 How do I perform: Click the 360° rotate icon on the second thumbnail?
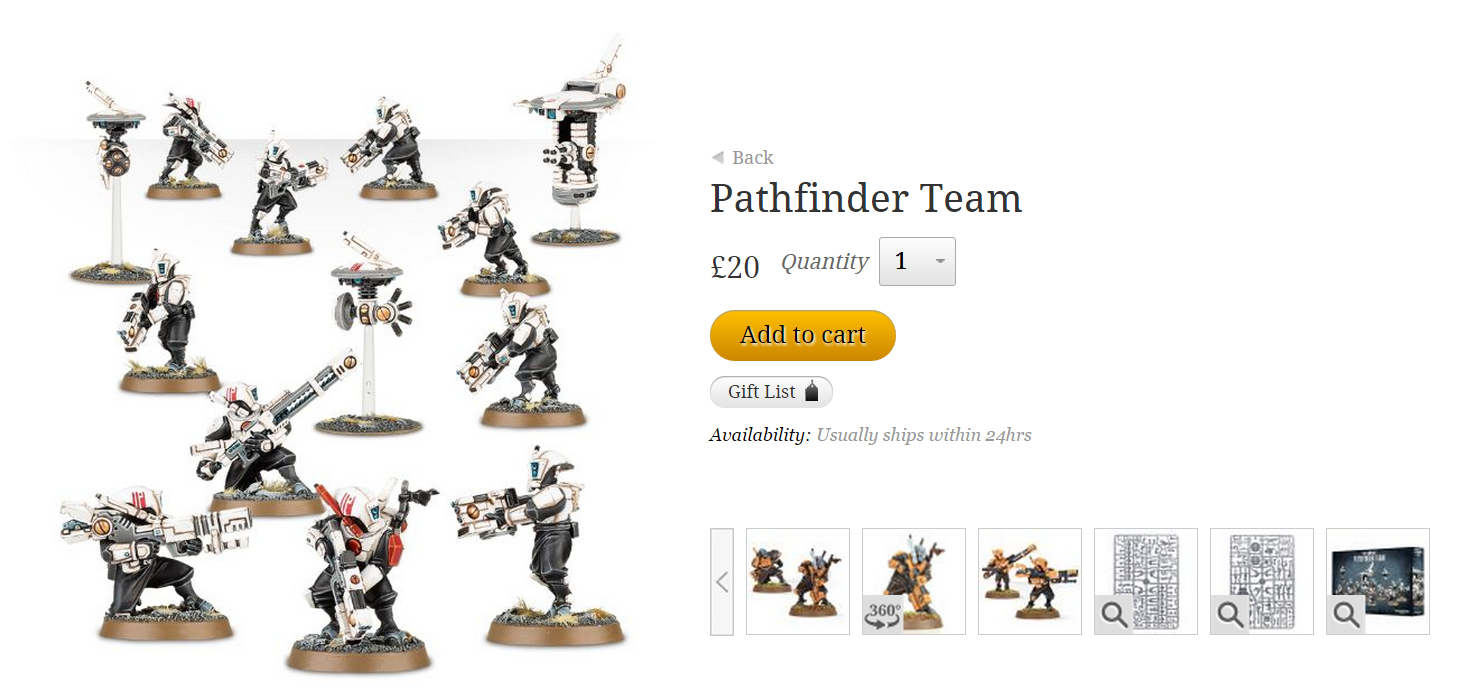[883, 615]
